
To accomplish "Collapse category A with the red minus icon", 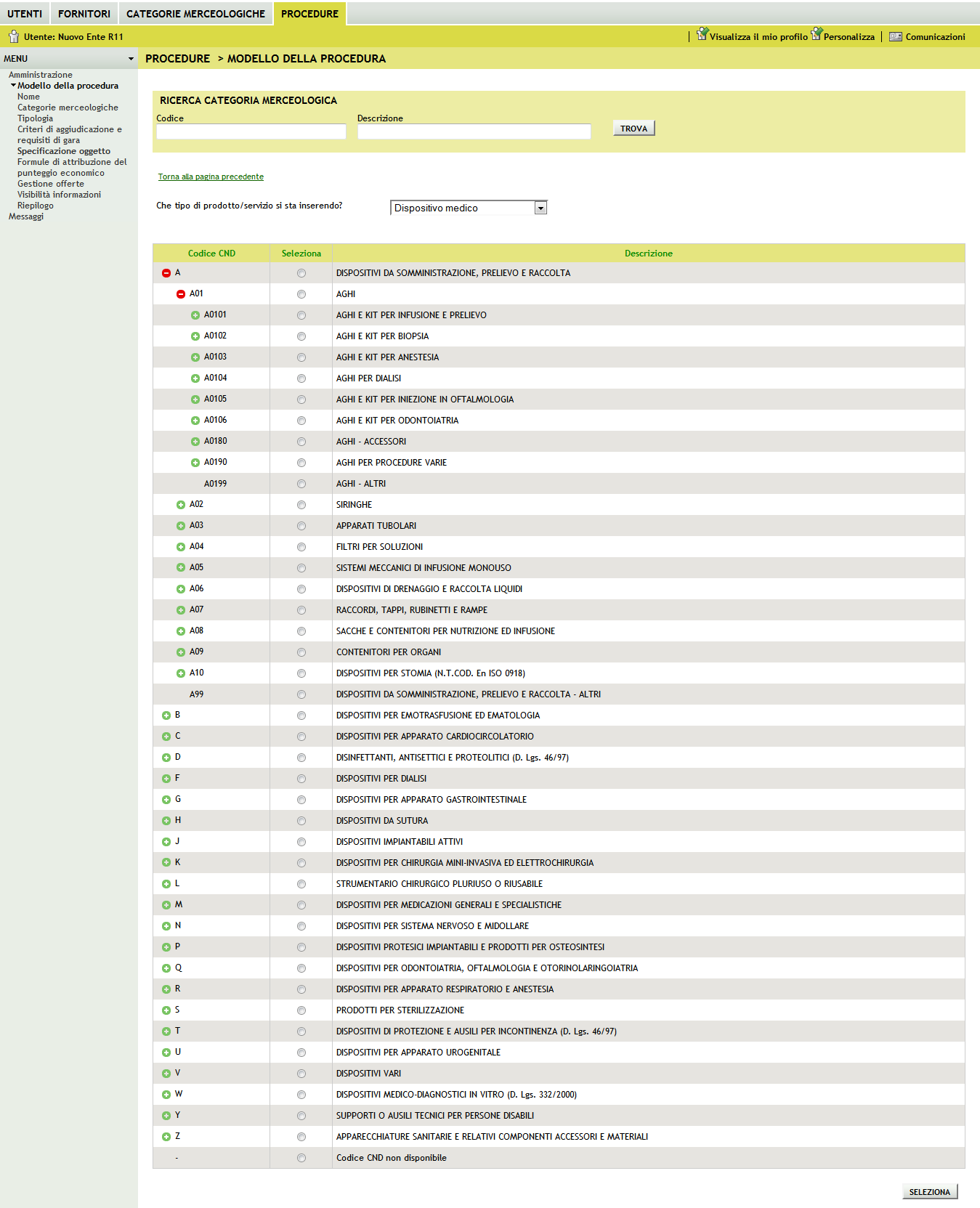I will click(x=166, y=273).
